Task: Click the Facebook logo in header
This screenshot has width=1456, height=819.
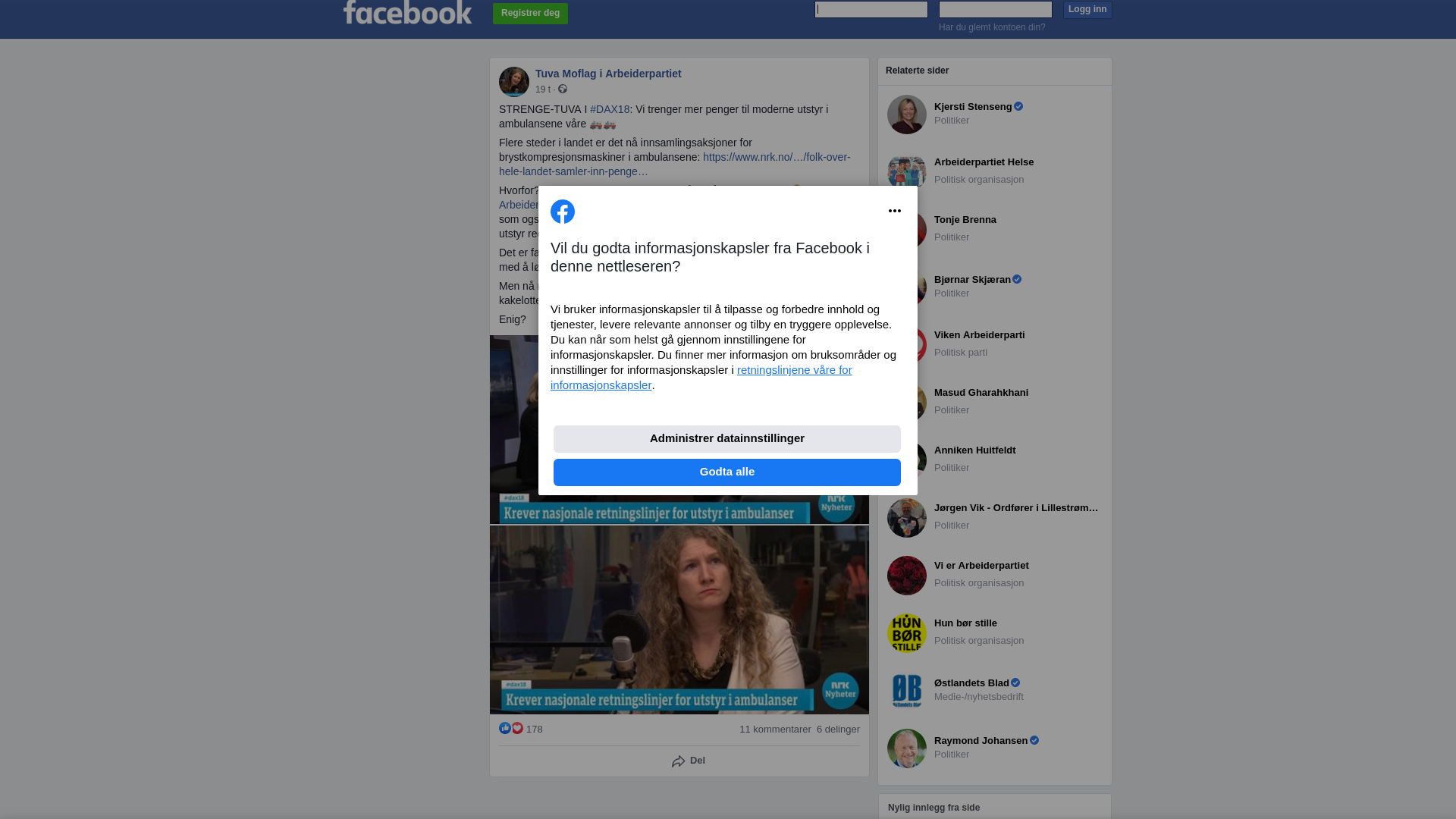Action: (407, 12)
